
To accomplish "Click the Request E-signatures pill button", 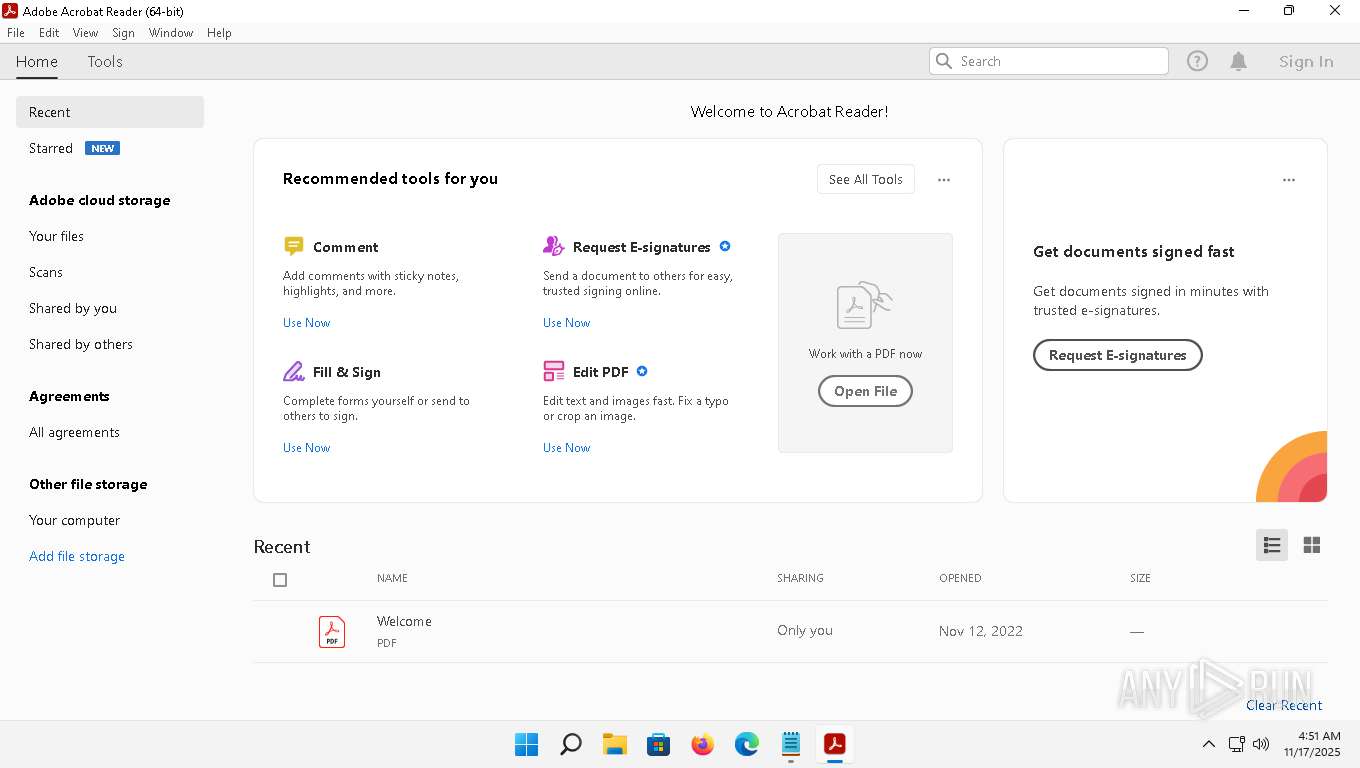I will tap(1117, 355).
